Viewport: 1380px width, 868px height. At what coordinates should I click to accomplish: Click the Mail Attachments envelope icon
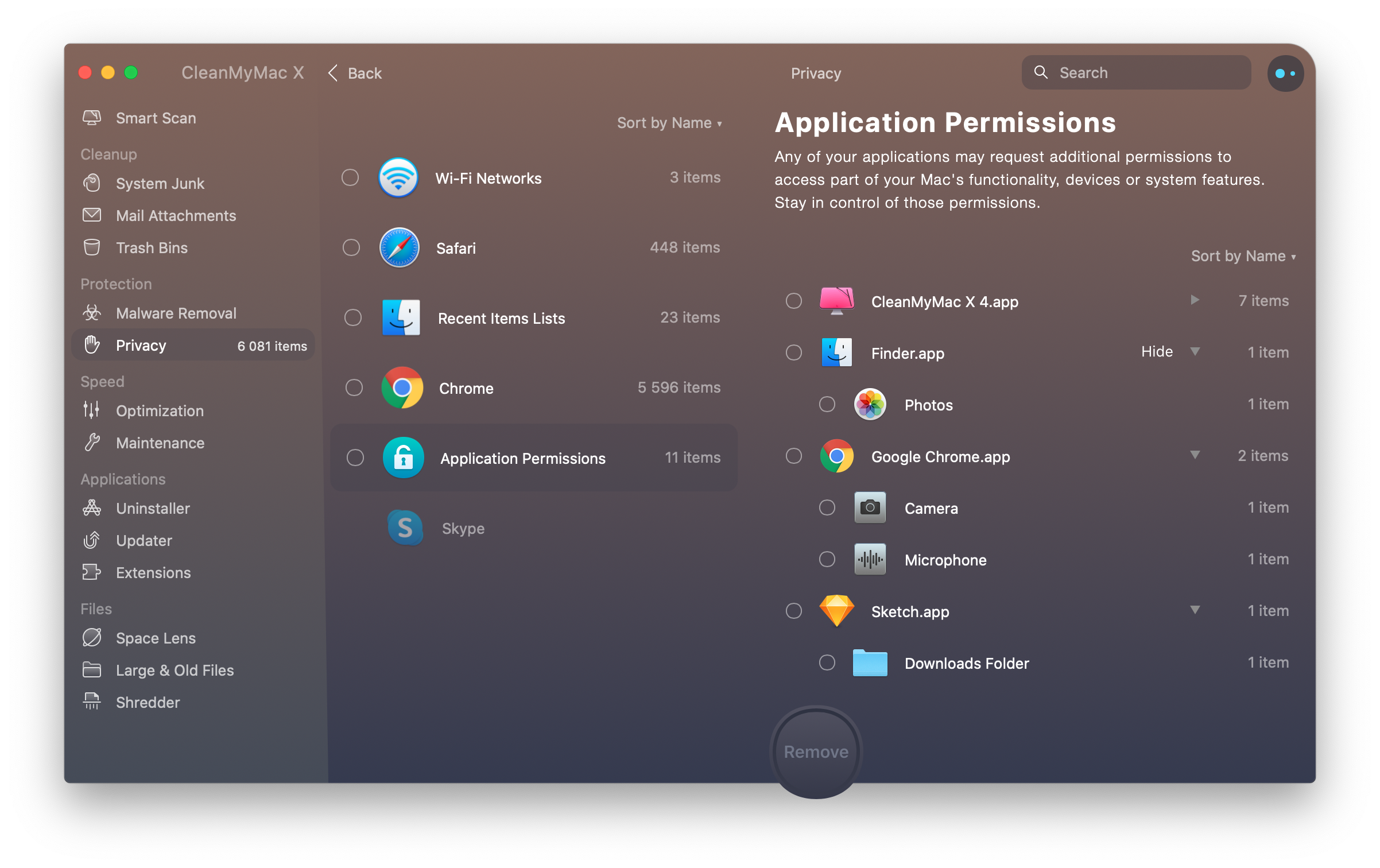[92, 215]
